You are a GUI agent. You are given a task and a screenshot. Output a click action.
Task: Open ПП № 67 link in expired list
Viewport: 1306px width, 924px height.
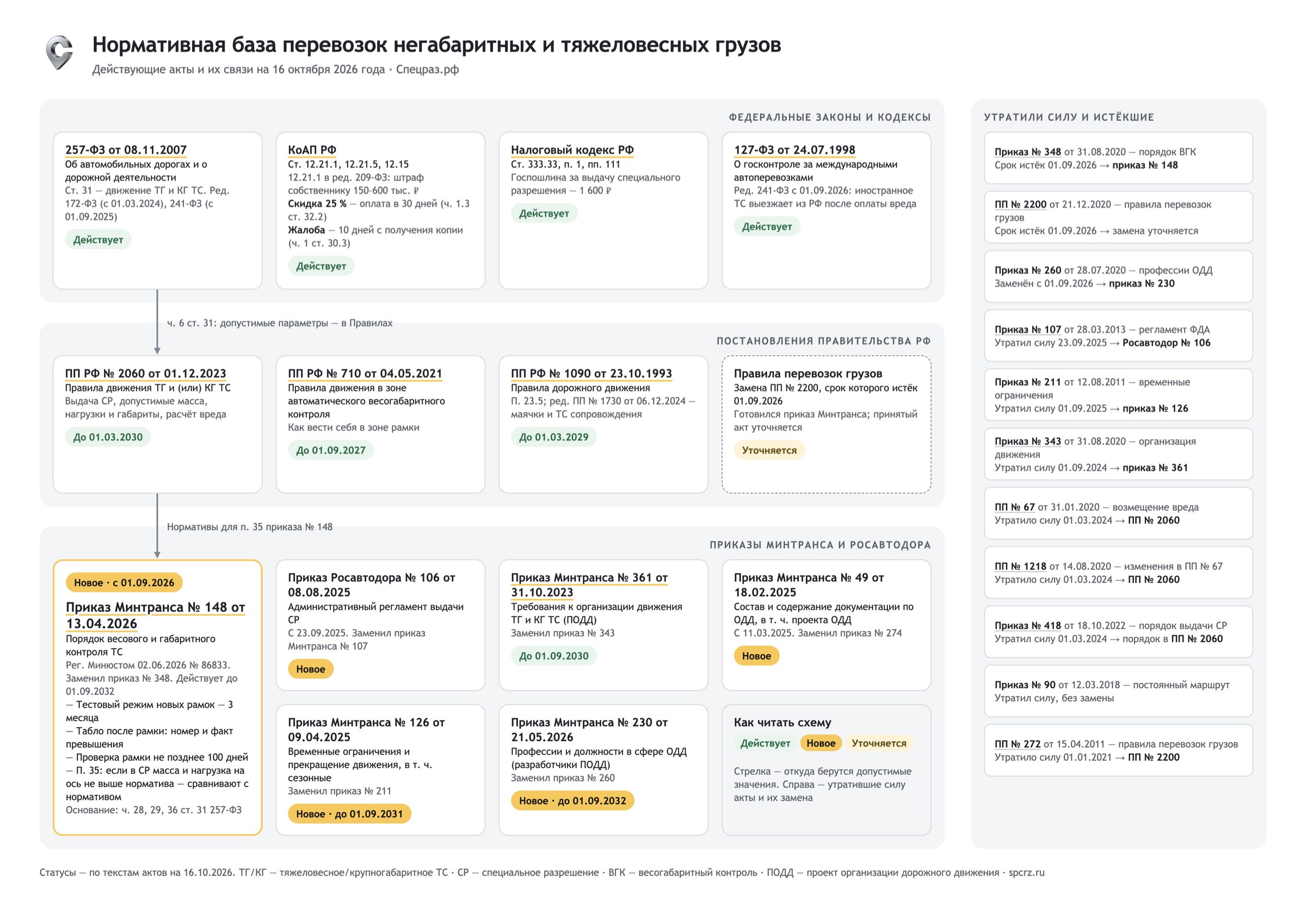pyautogui.click(x=1014, y=507)
